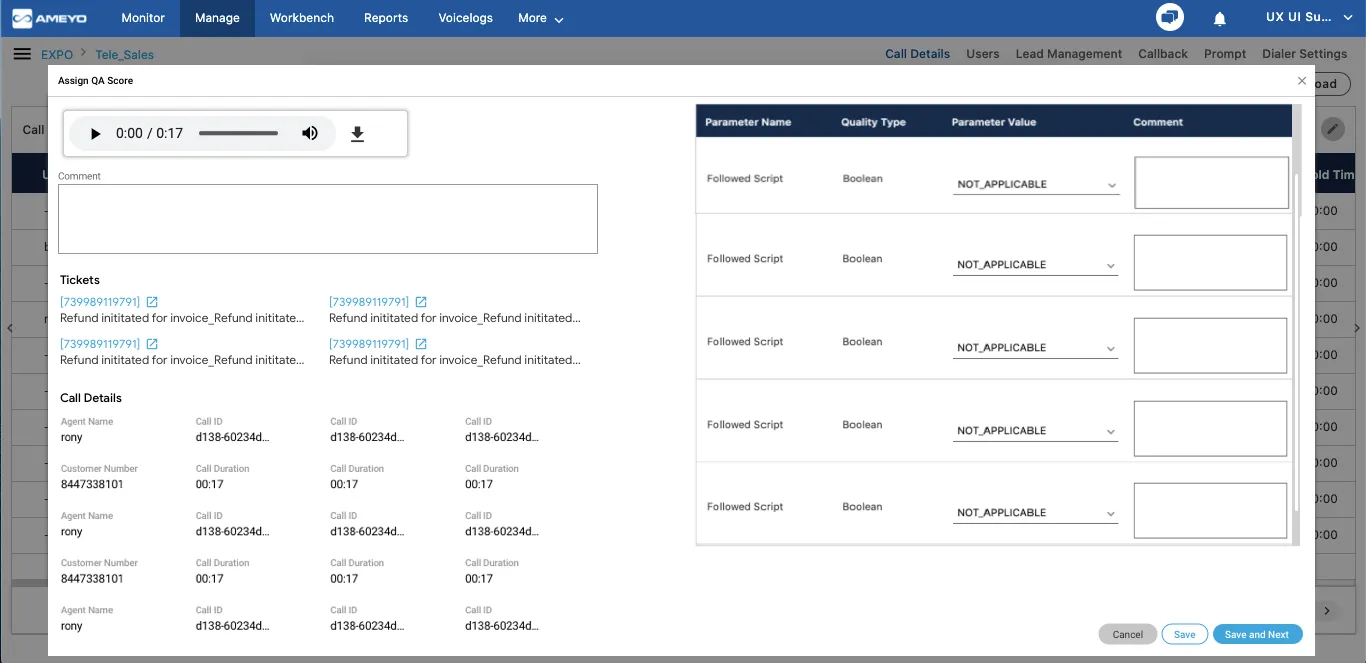This screenshot has width=1366, height=663.
Task: Play the call recording audio
Action: pyautogui.click(x=96, y=134)
